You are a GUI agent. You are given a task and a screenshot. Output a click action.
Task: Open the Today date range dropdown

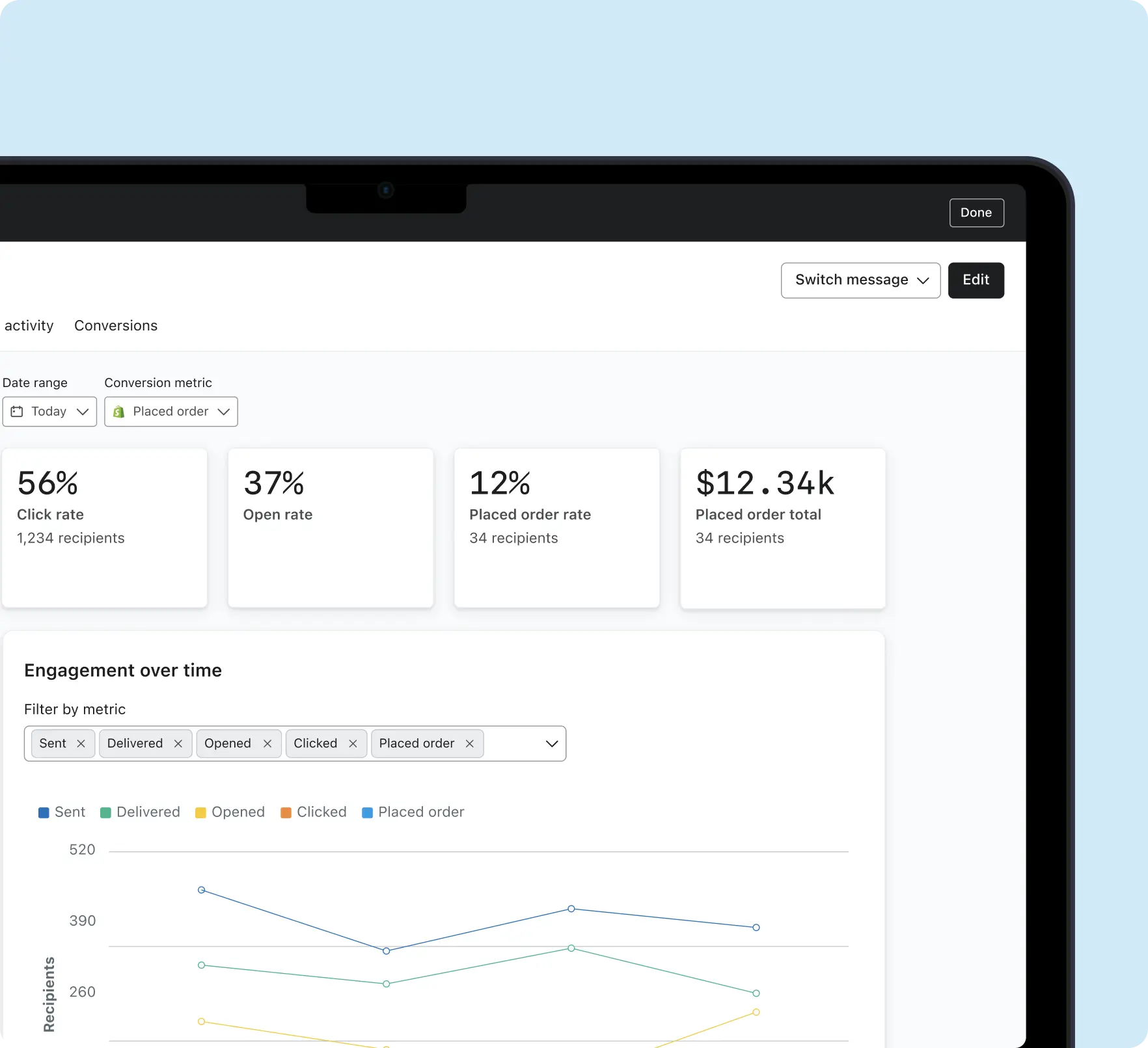[49, 412]
